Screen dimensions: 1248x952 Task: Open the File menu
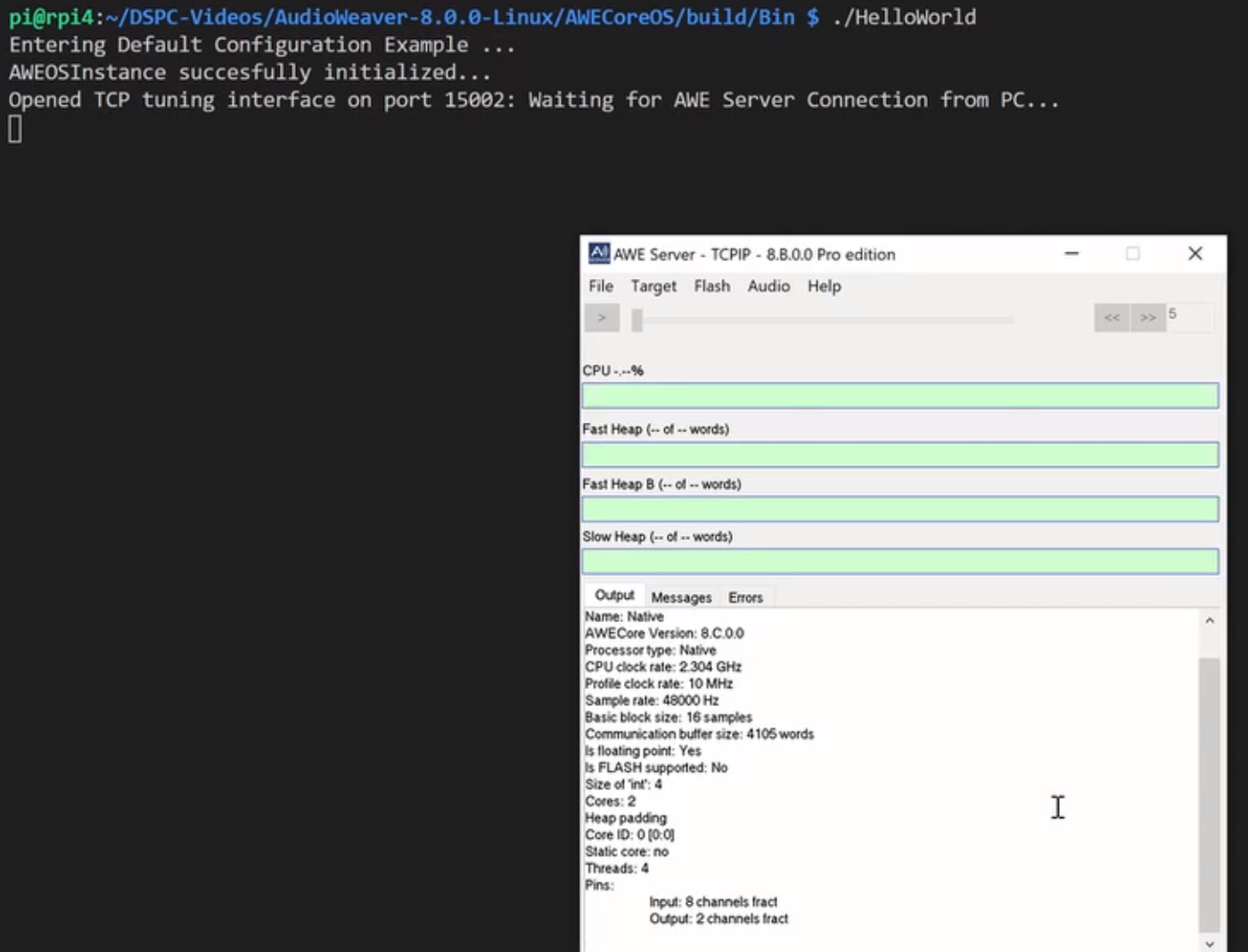601,286
